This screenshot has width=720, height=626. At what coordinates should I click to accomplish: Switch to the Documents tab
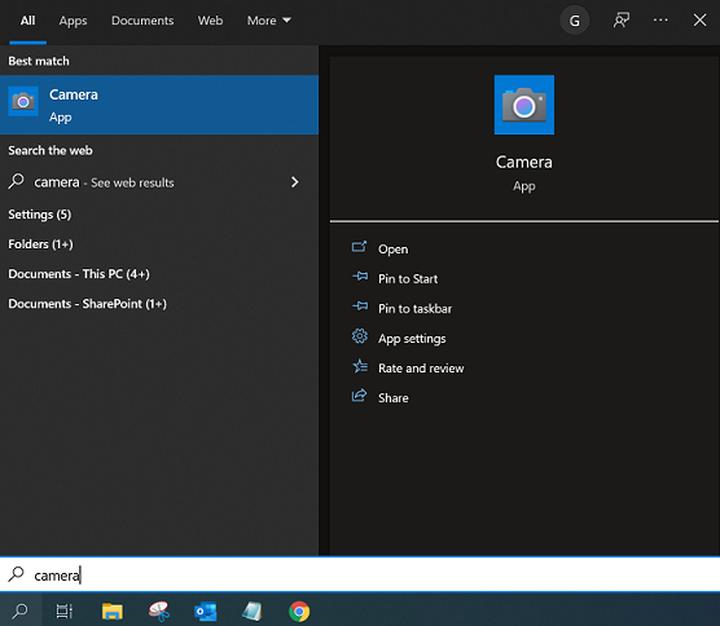point(142,20)
